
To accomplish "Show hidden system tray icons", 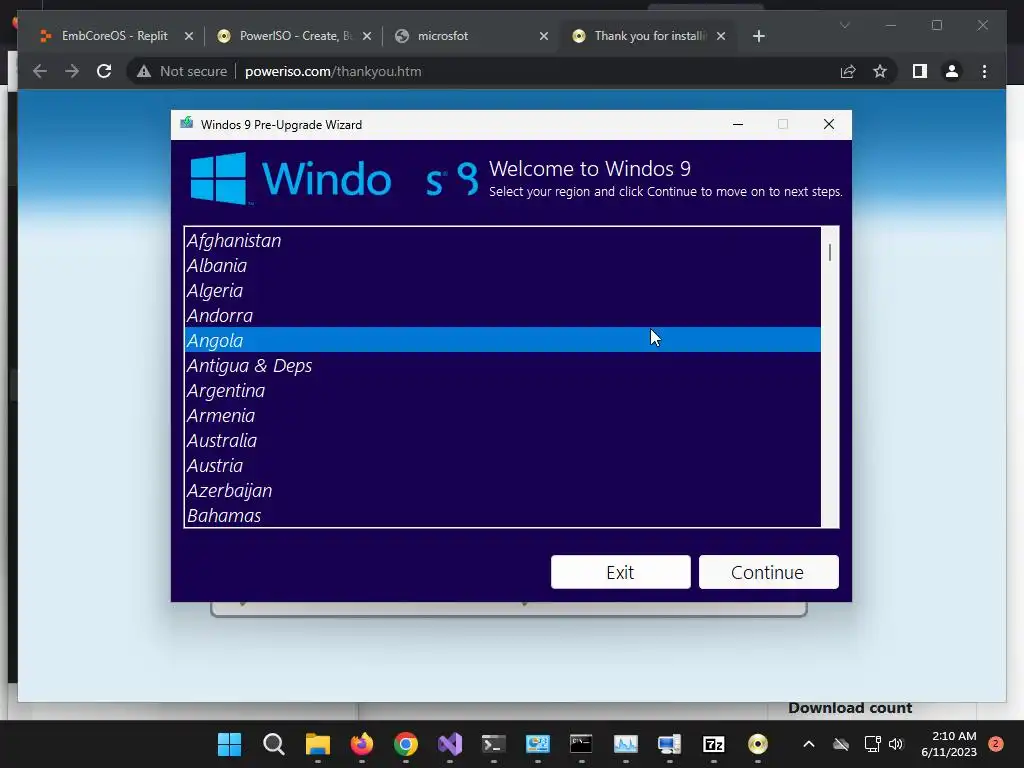I will (x=808, y=744).
